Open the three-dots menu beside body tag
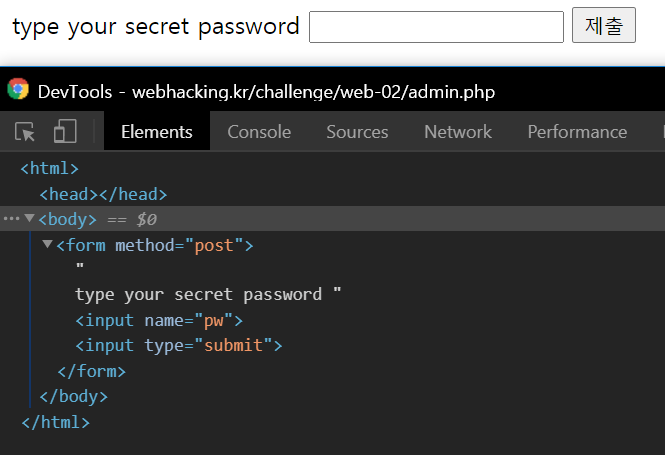 click(11, 219)
